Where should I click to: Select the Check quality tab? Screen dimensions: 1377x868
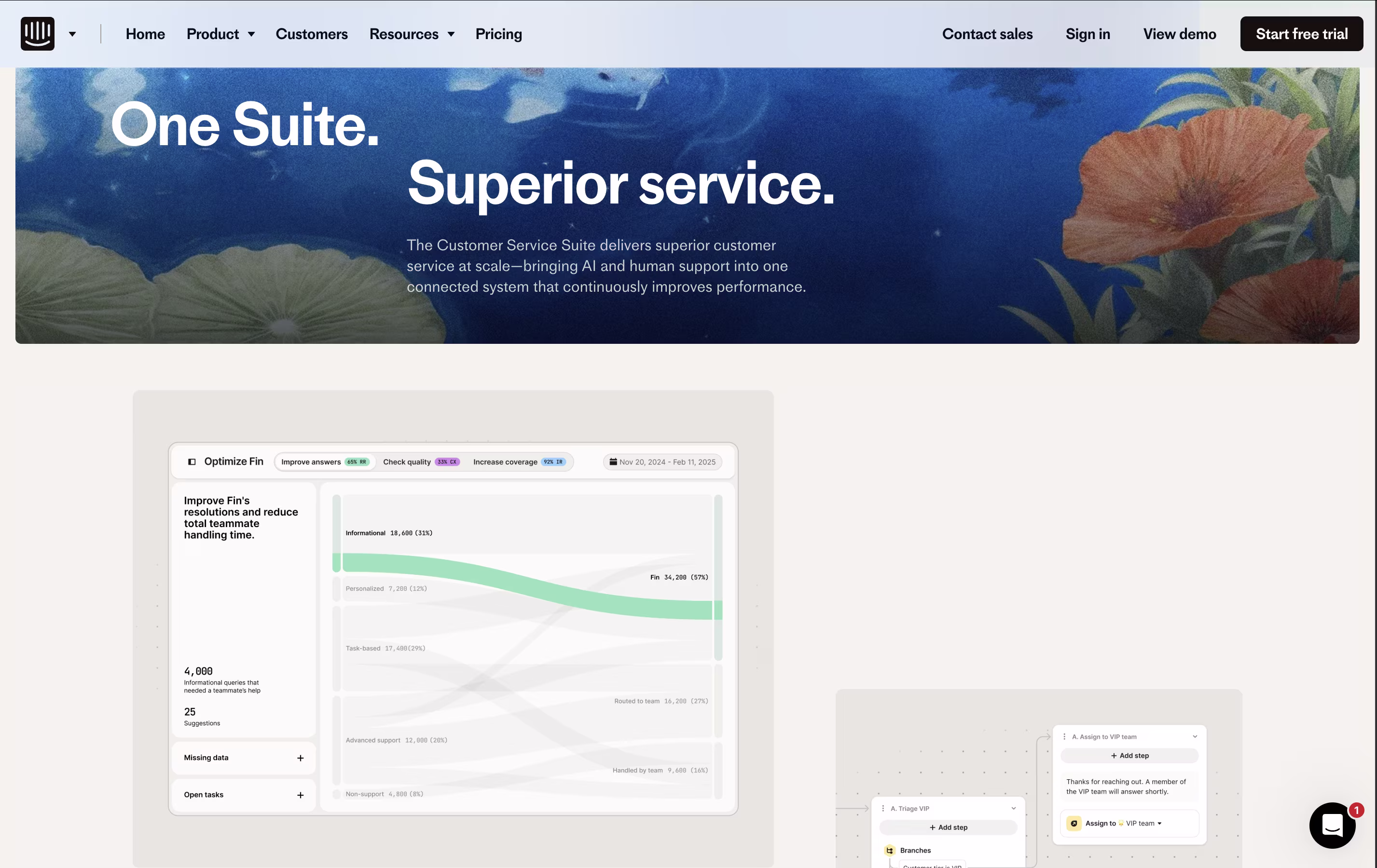click(x=421, y=461)
